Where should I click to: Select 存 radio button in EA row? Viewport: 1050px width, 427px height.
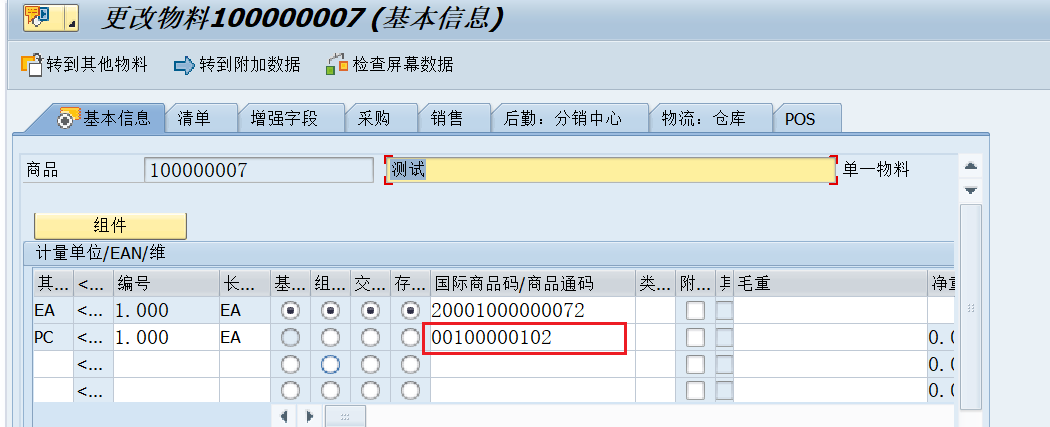tap(410, 311)
